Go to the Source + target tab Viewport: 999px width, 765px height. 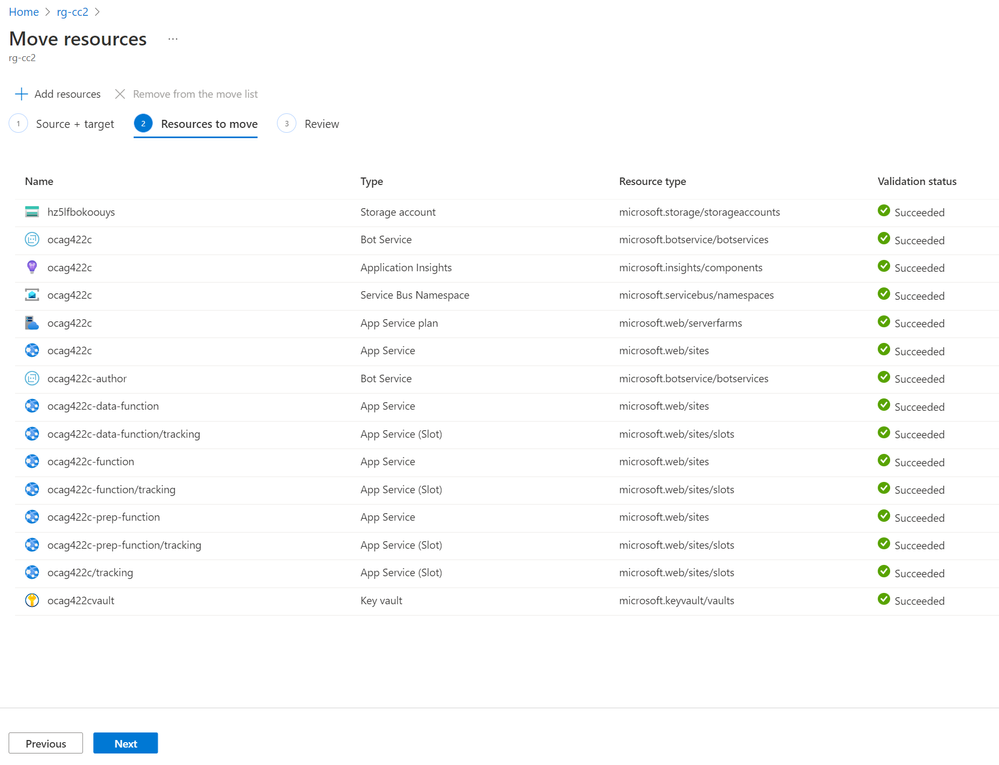click(62, 124)
